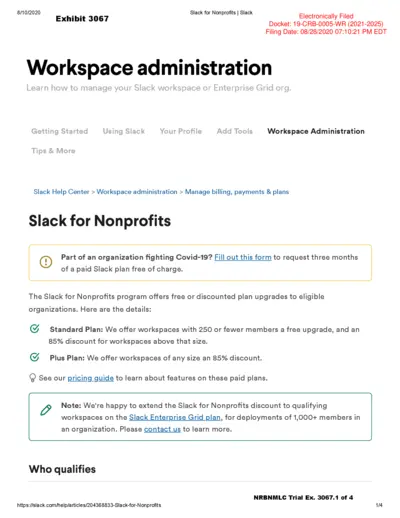Switch to the Using Slack tab
This screenshot has width=400, height=518.
[124, 131]
